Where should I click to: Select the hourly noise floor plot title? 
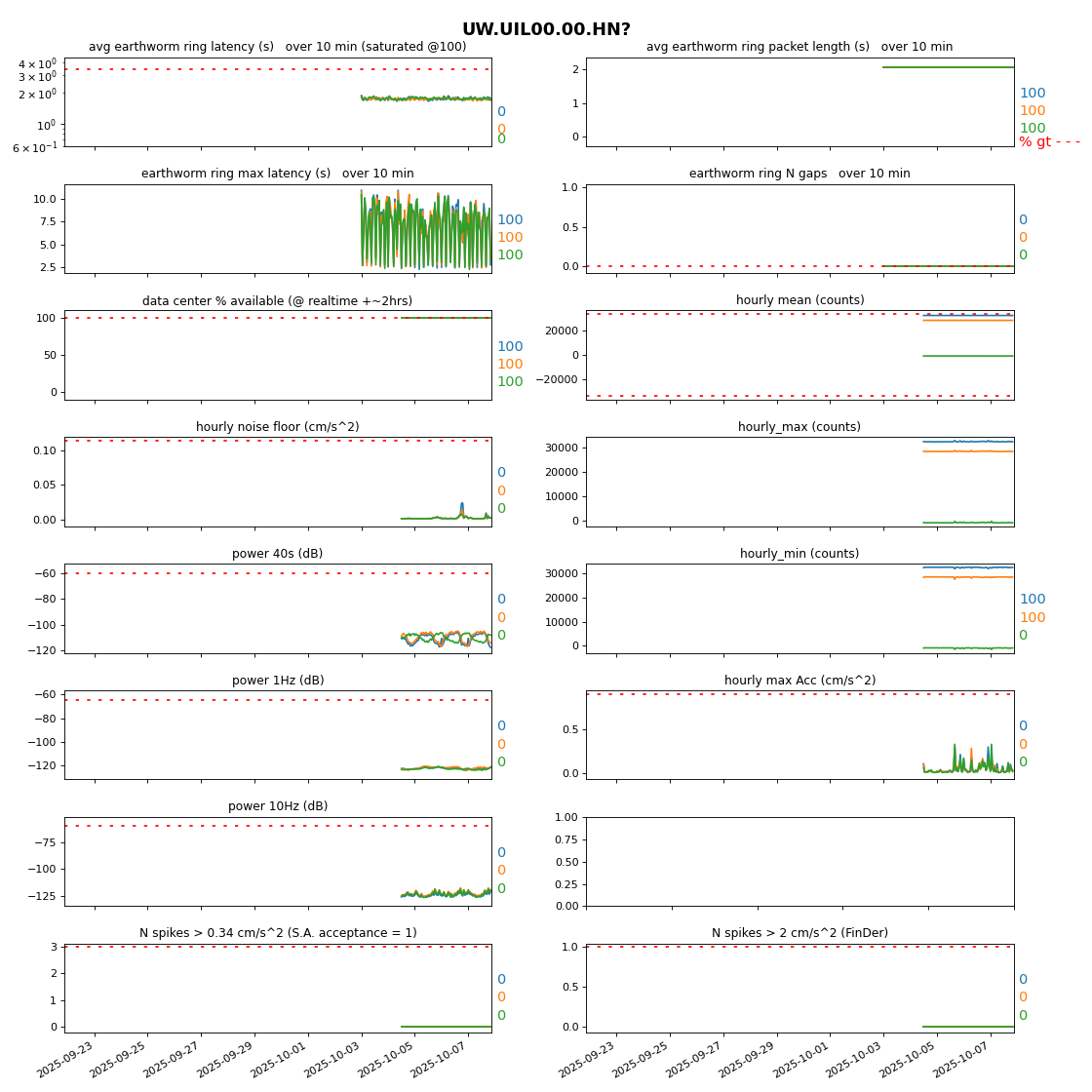click(x=278, y=427)
